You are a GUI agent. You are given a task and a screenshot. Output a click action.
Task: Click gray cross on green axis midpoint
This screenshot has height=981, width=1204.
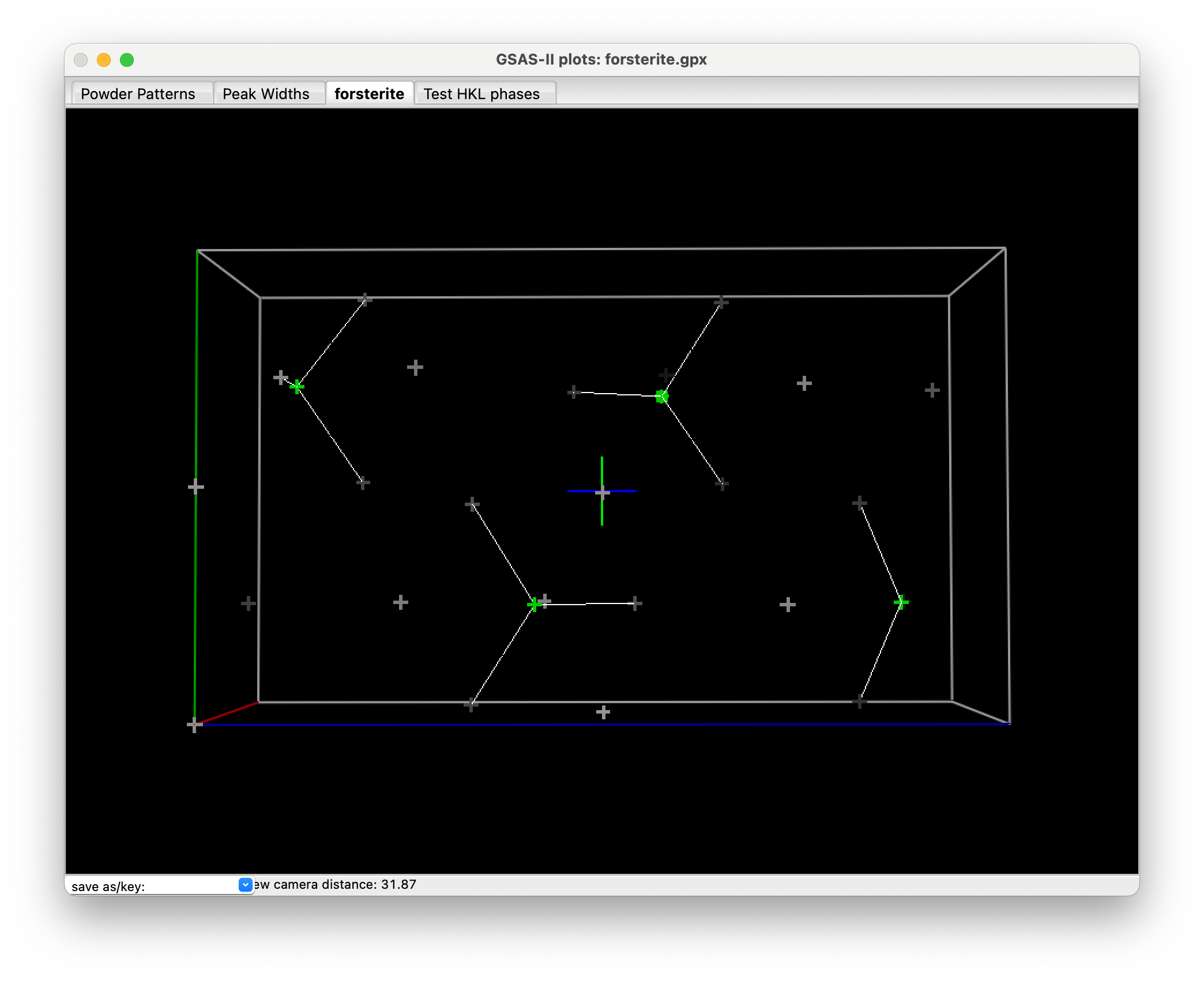196,487
